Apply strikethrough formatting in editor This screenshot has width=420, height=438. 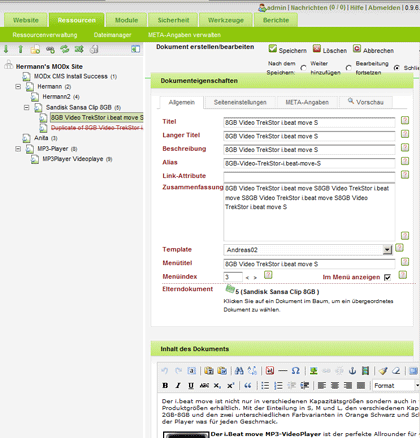[204, 386]
